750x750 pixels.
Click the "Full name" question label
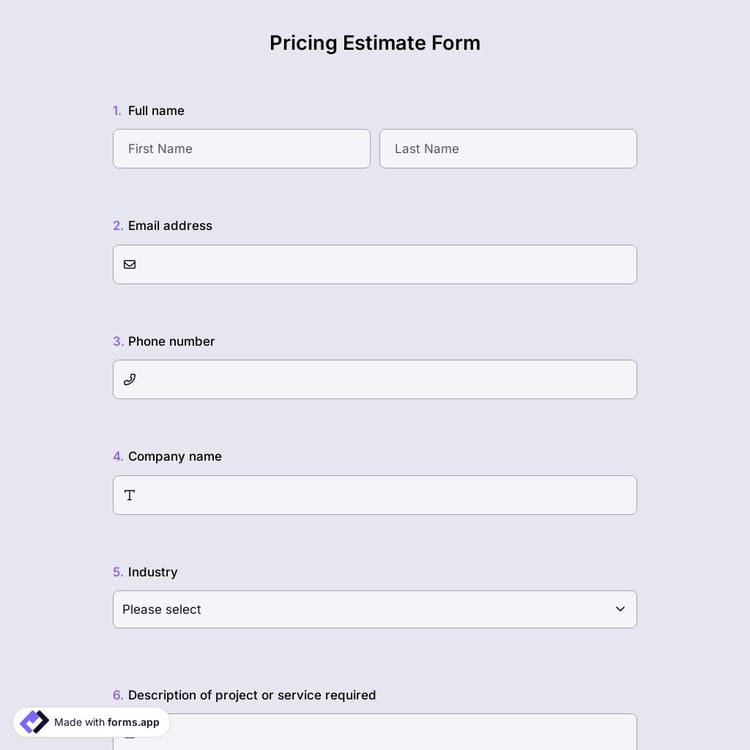(156, 111)
